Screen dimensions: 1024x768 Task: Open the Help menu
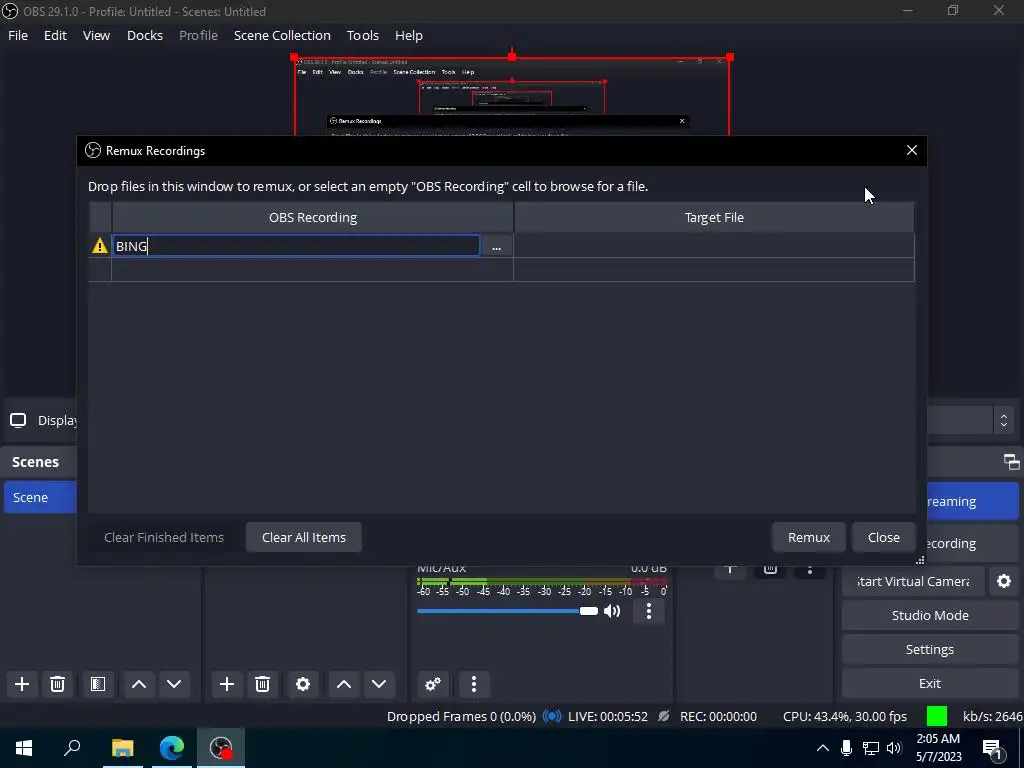coord(409,35)
